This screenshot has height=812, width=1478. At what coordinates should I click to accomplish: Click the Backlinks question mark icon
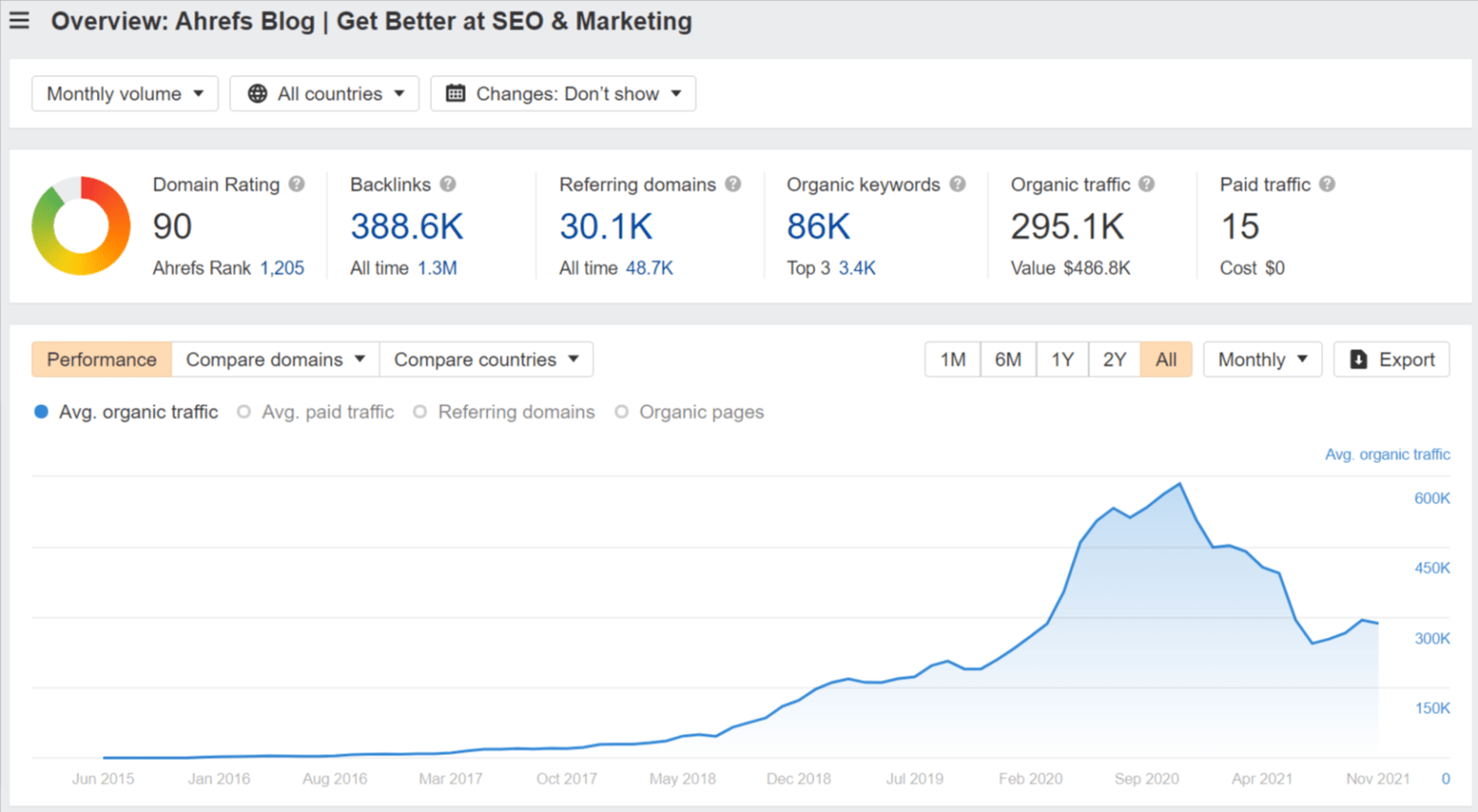tap(449, 184)
